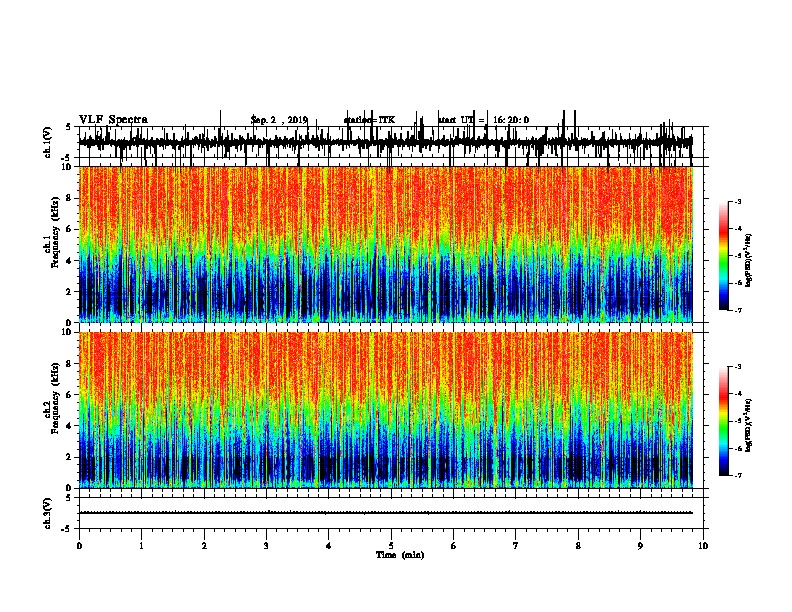
Task: Click the '-3' label on ch.1 color scale
Action: click(738, 201)
